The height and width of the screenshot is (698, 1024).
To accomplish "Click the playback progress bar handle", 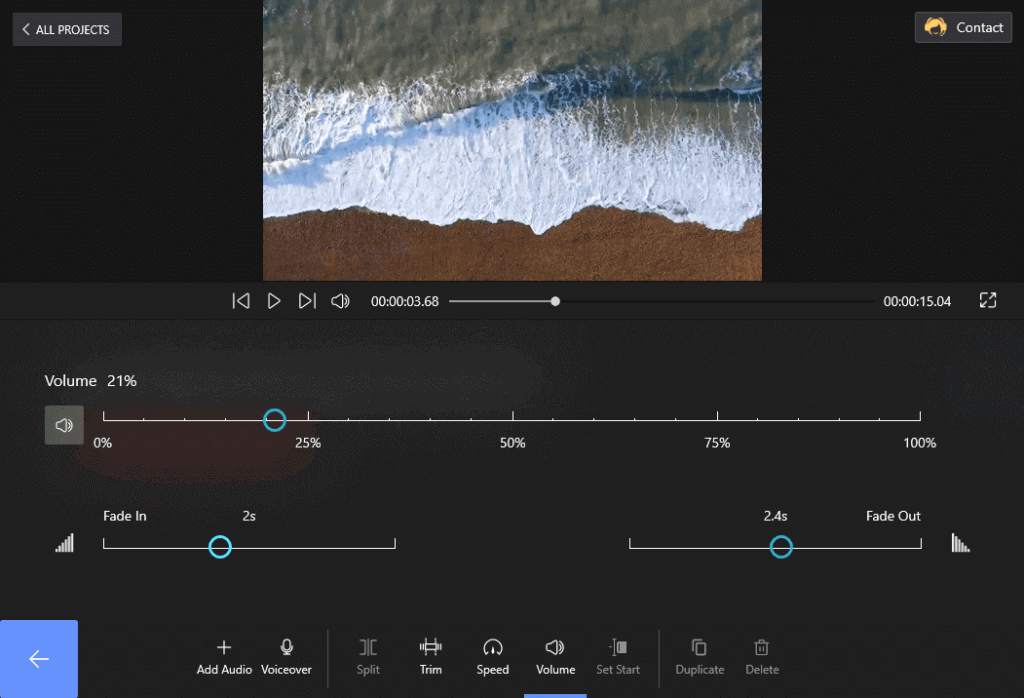I will [x=555, y=301].
